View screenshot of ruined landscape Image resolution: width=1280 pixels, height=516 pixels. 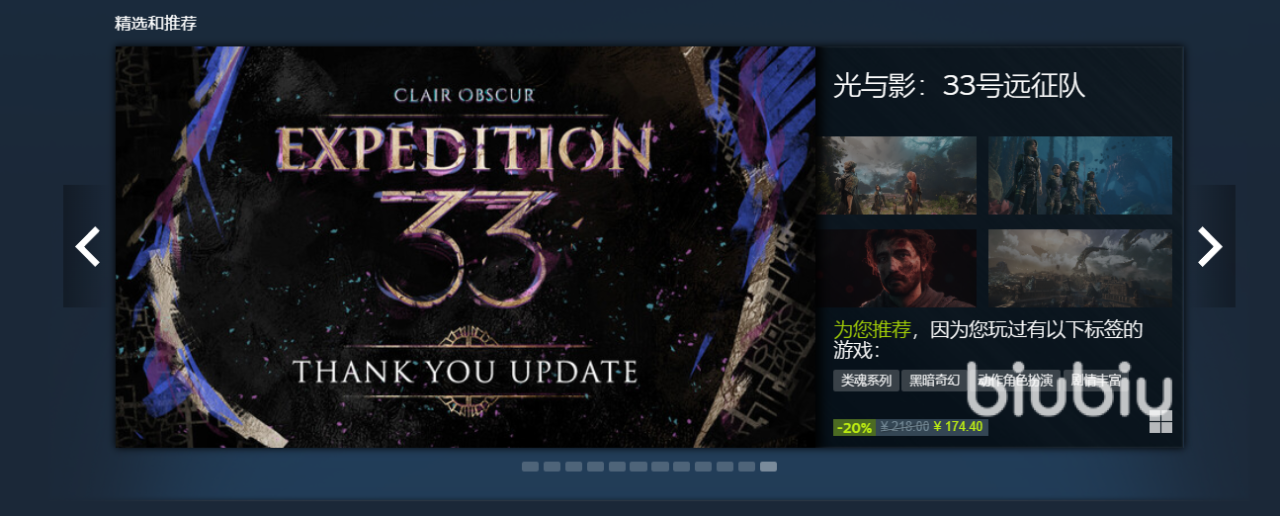tap(1080, 268)
